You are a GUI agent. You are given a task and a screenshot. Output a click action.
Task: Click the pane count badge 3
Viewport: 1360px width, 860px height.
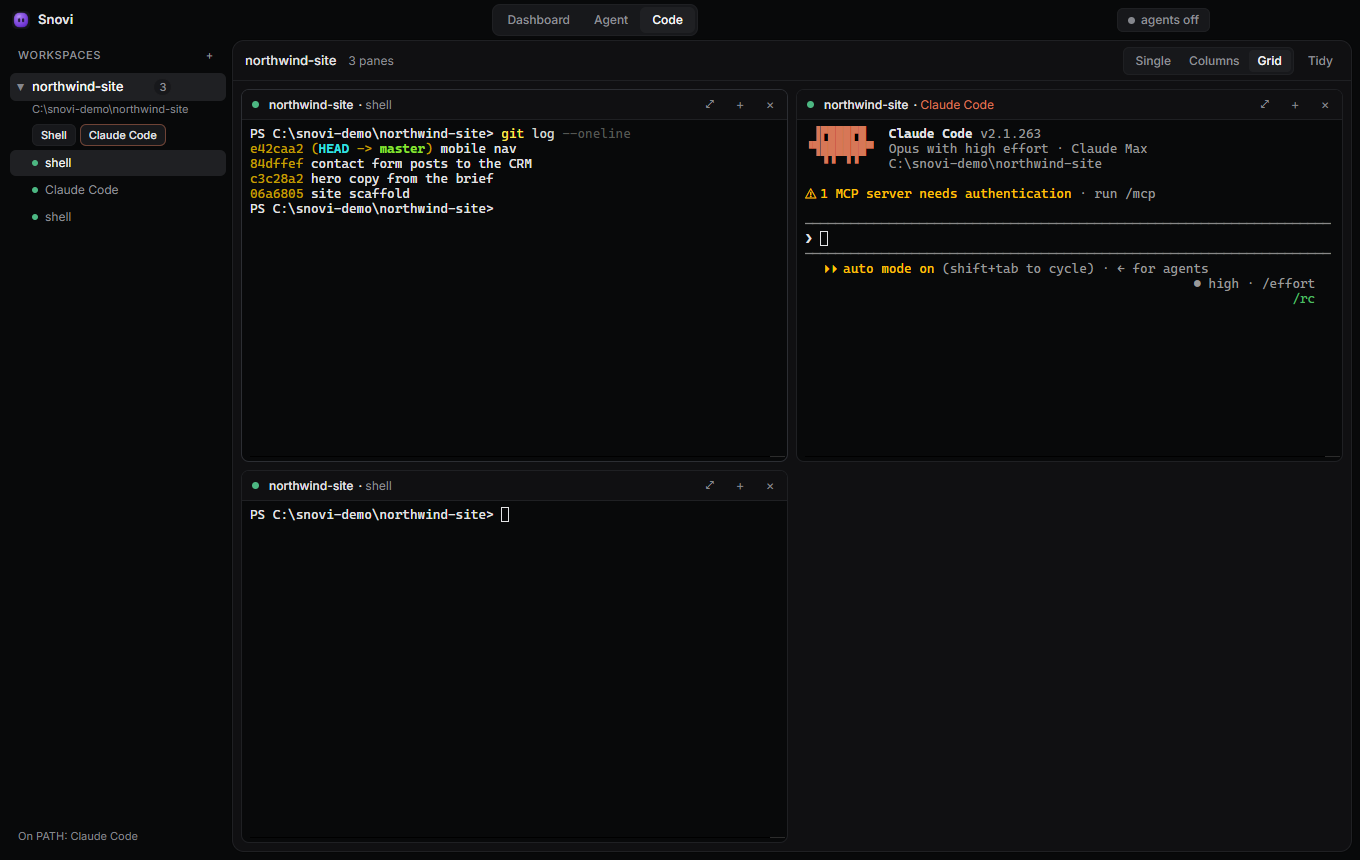163,87
